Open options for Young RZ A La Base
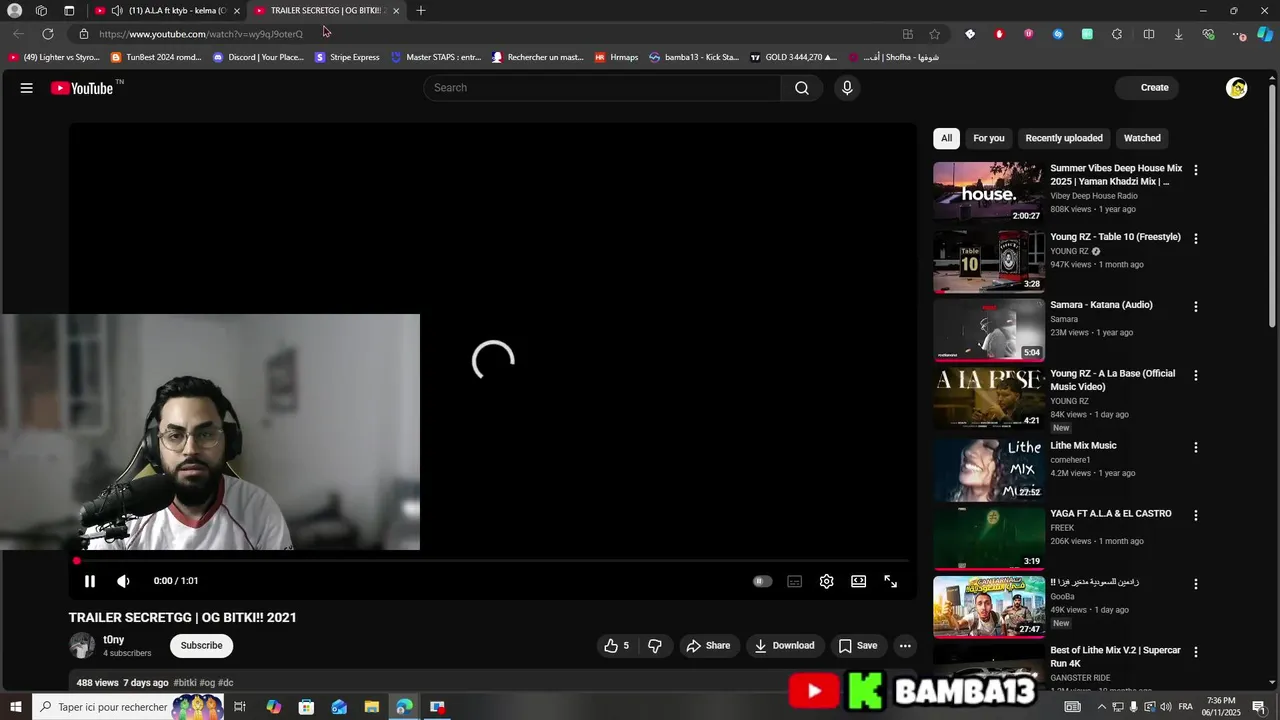1280x720 pixels. pos(1196,375)
